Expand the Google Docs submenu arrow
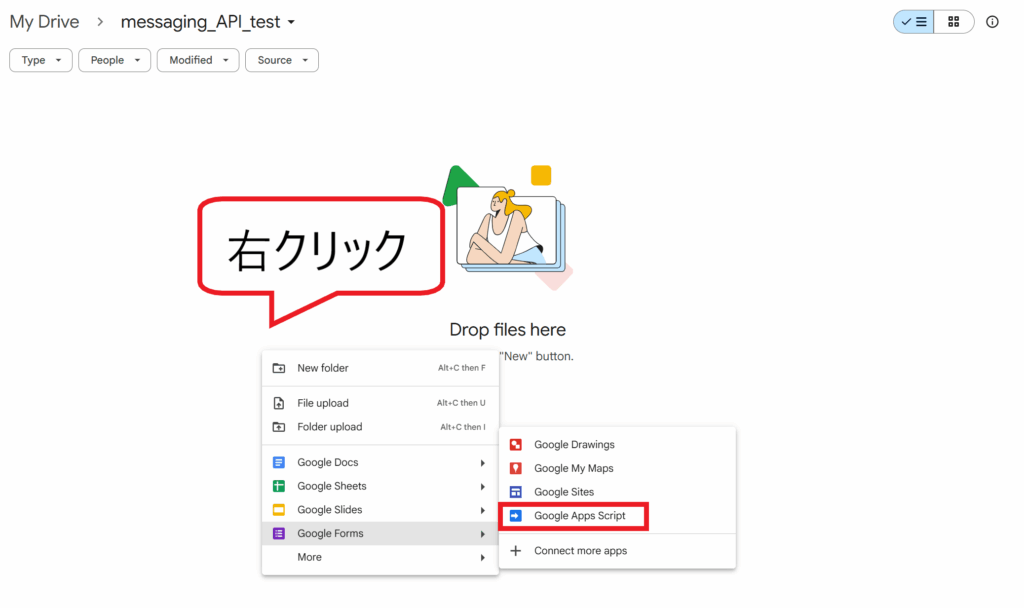This screenshot has width=1024, height=608. pyautogui.click(x=483, y=463)
